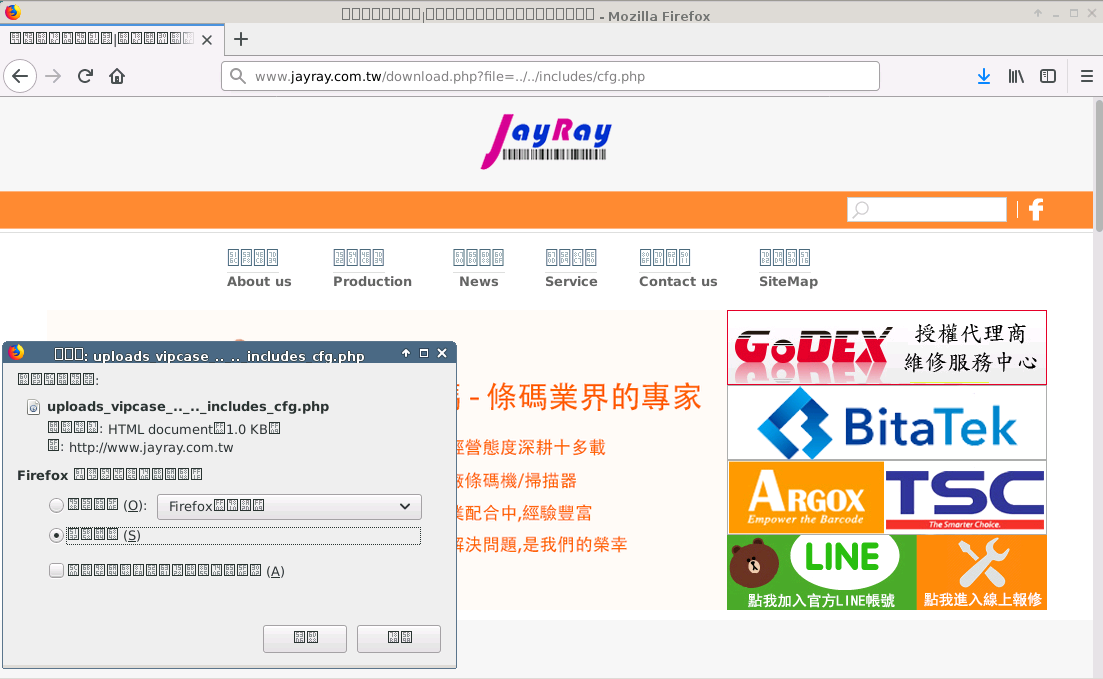Click the address bar search magnifier icon

click(x=238, y=76)
